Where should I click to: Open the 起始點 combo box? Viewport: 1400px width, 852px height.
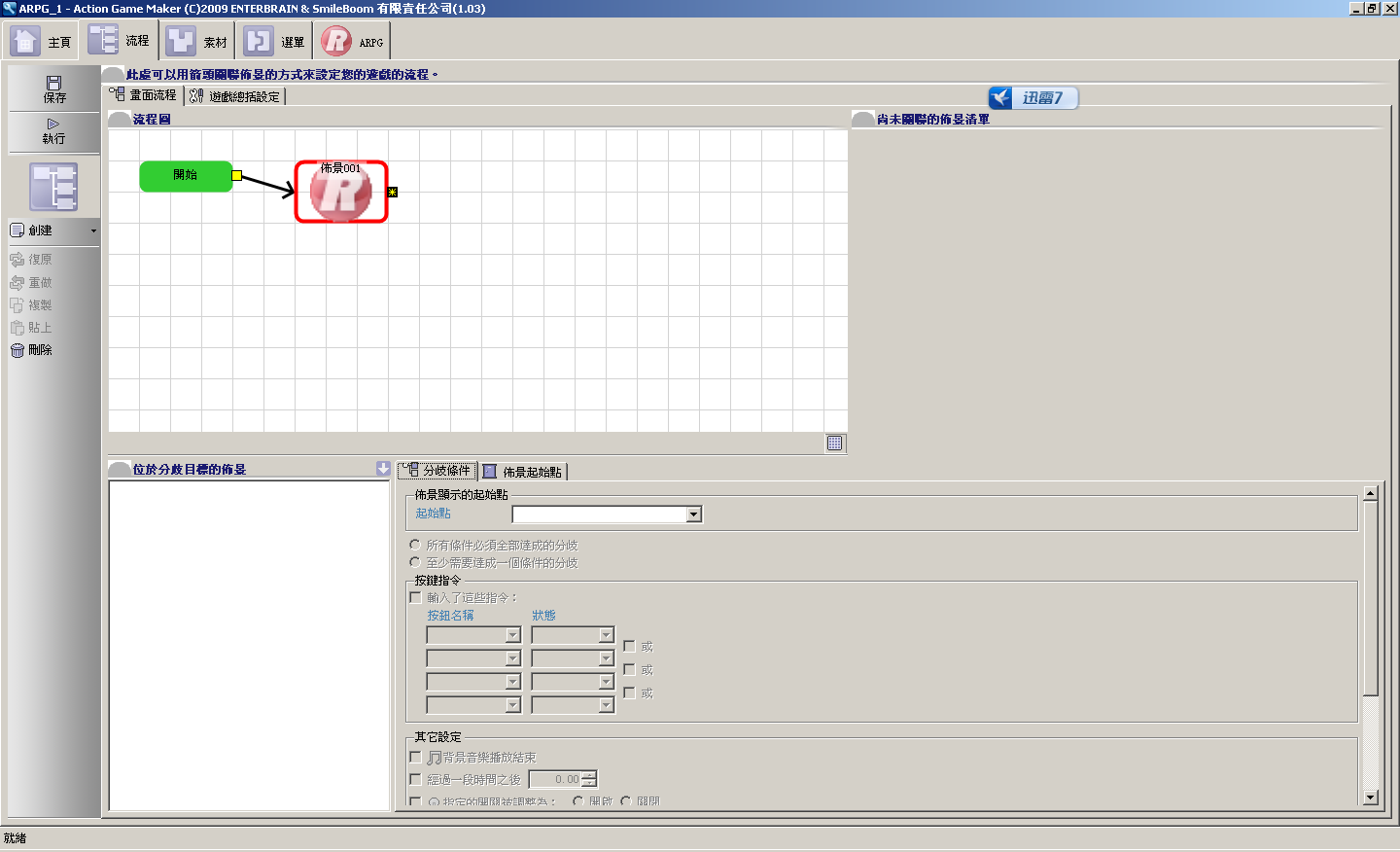[694, 515]
